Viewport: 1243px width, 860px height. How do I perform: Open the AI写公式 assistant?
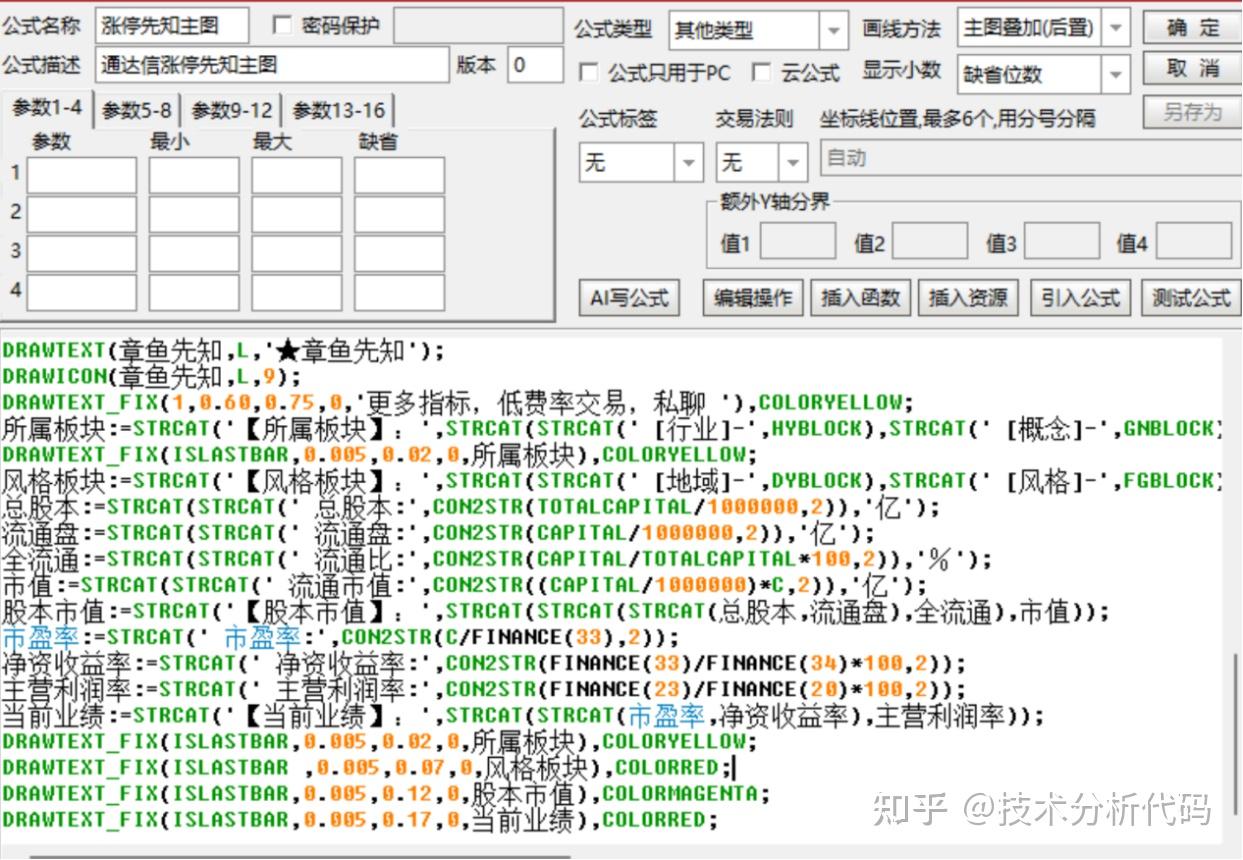(x=629, y=297)
